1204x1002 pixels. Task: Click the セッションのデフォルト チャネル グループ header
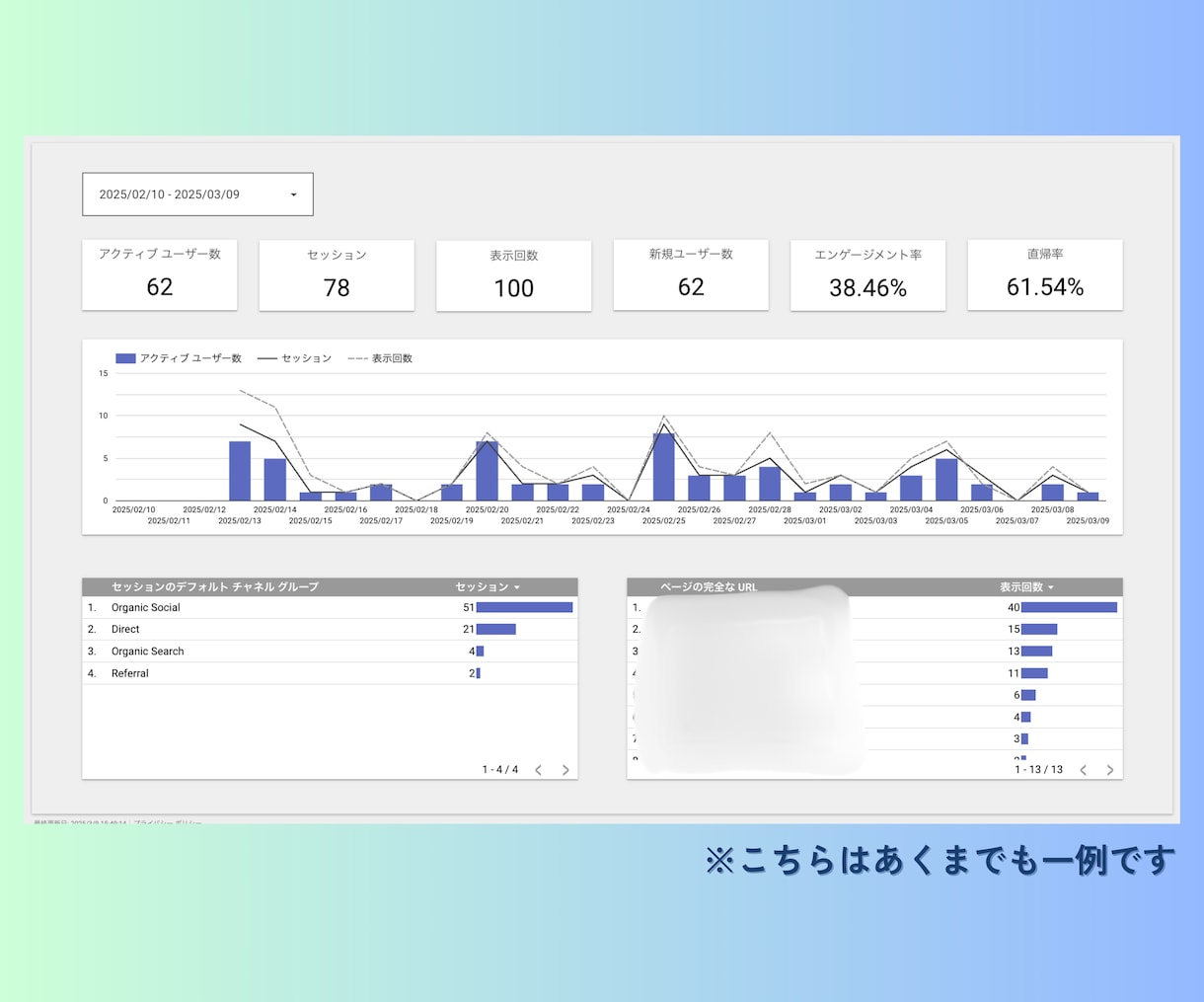point(215,586)
